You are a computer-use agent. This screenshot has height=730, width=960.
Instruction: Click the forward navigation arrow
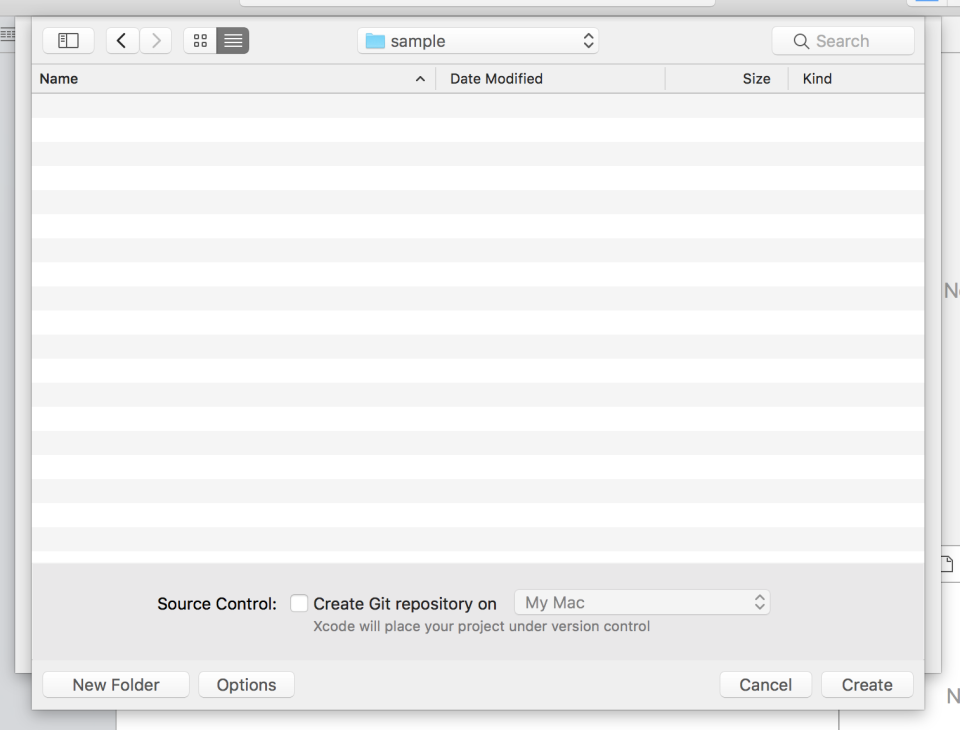[x=155, y=40]
